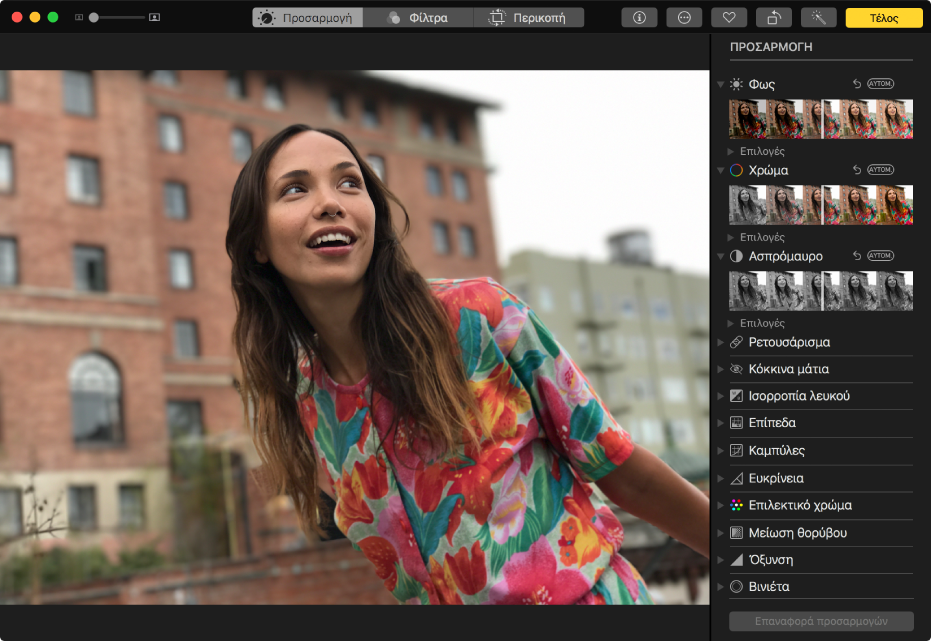This screenshot has width=931, height=641.
Task: Click the Χρώμα thumbnail strip
Action: tap(820, 204)
